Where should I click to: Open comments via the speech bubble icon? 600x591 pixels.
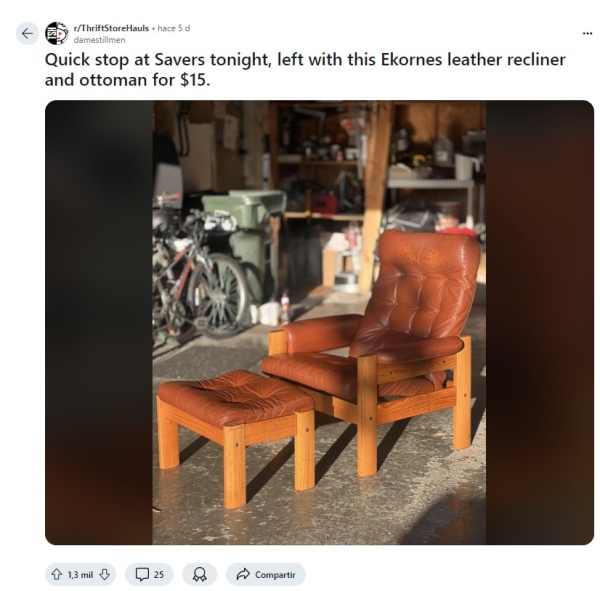click(142, 575)
